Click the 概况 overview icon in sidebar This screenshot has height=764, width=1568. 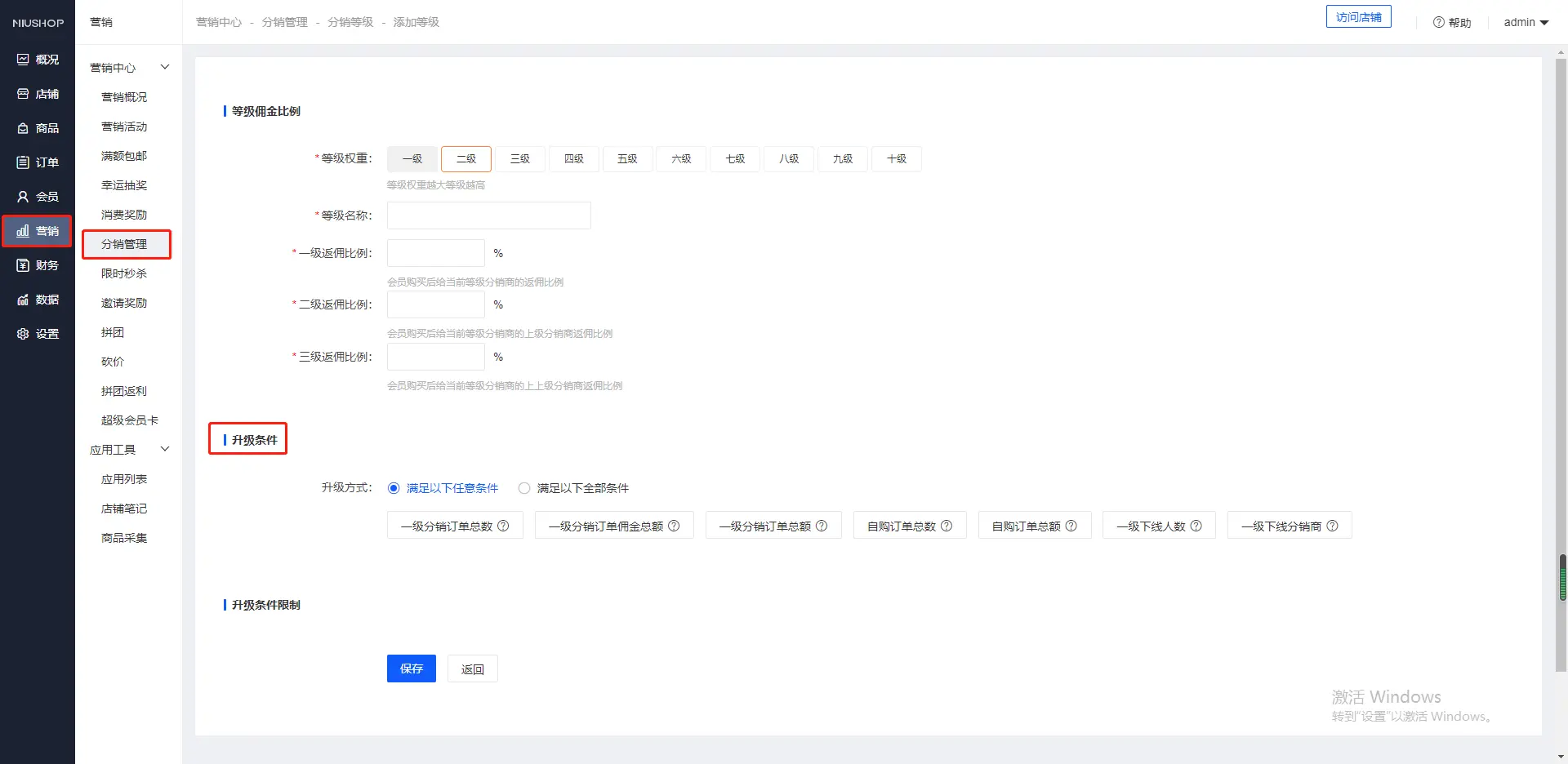[x=23, y=60]
